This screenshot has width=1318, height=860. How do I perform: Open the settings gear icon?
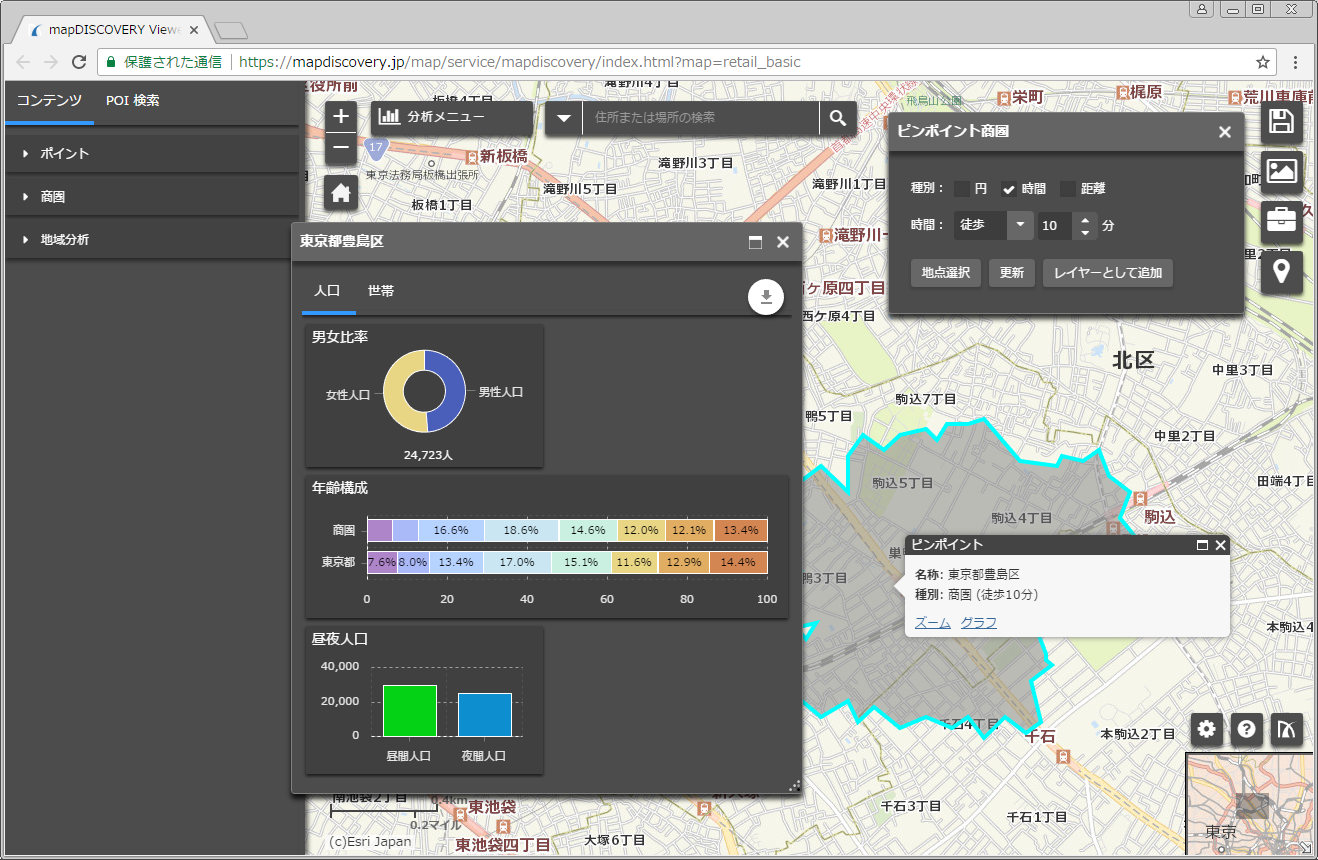[x=1206, y=730]
